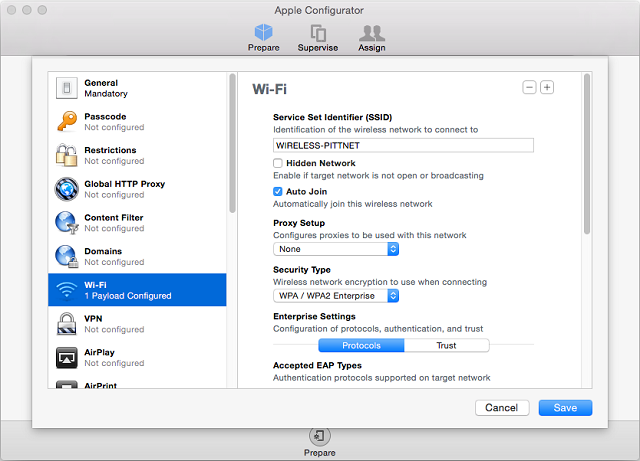Select the Domains globe icon
This screenshot has height=461, width=640.
67,256
